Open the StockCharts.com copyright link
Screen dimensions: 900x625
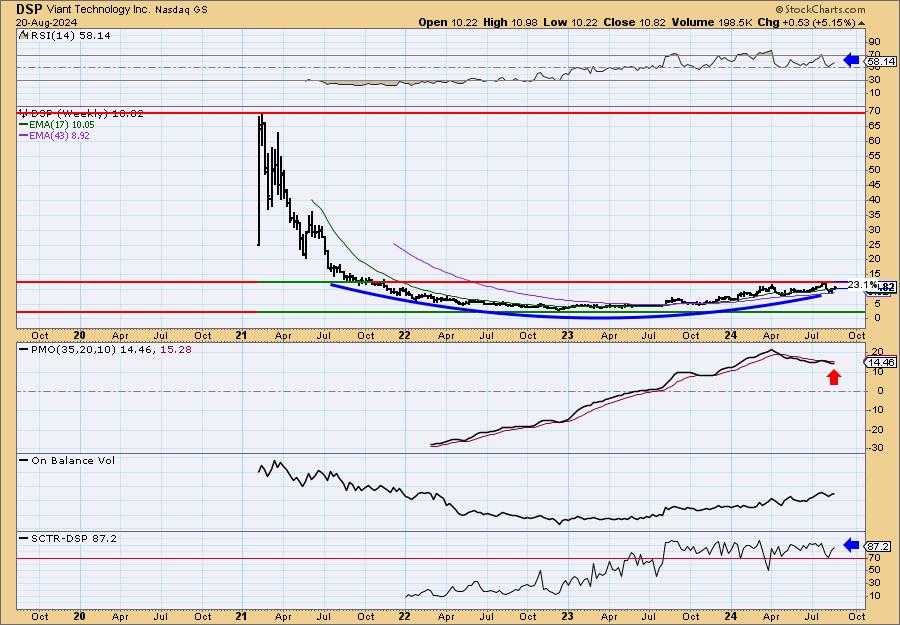click(x=820, y=9)
